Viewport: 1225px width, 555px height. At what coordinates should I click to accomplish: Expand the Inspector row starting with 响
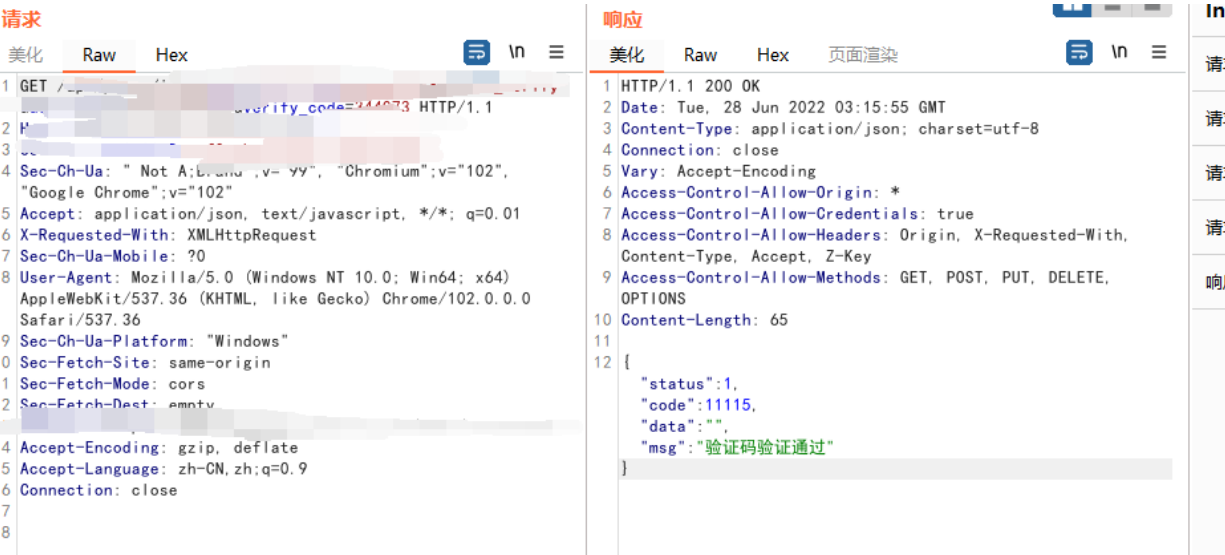pyautogui.click(x=1214, y=283)
